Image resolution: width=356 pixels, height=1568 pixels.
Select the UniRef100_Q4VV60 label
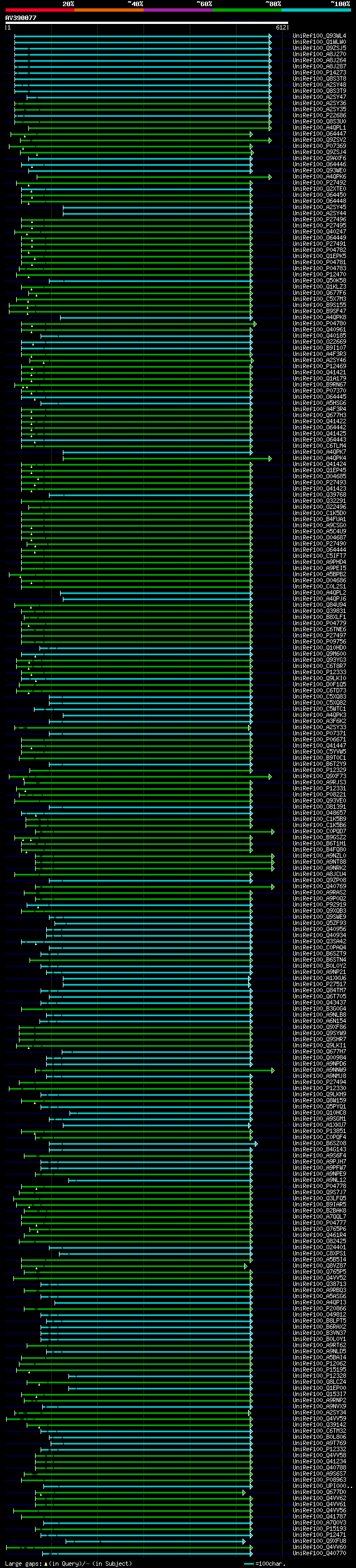(319, 1547)
